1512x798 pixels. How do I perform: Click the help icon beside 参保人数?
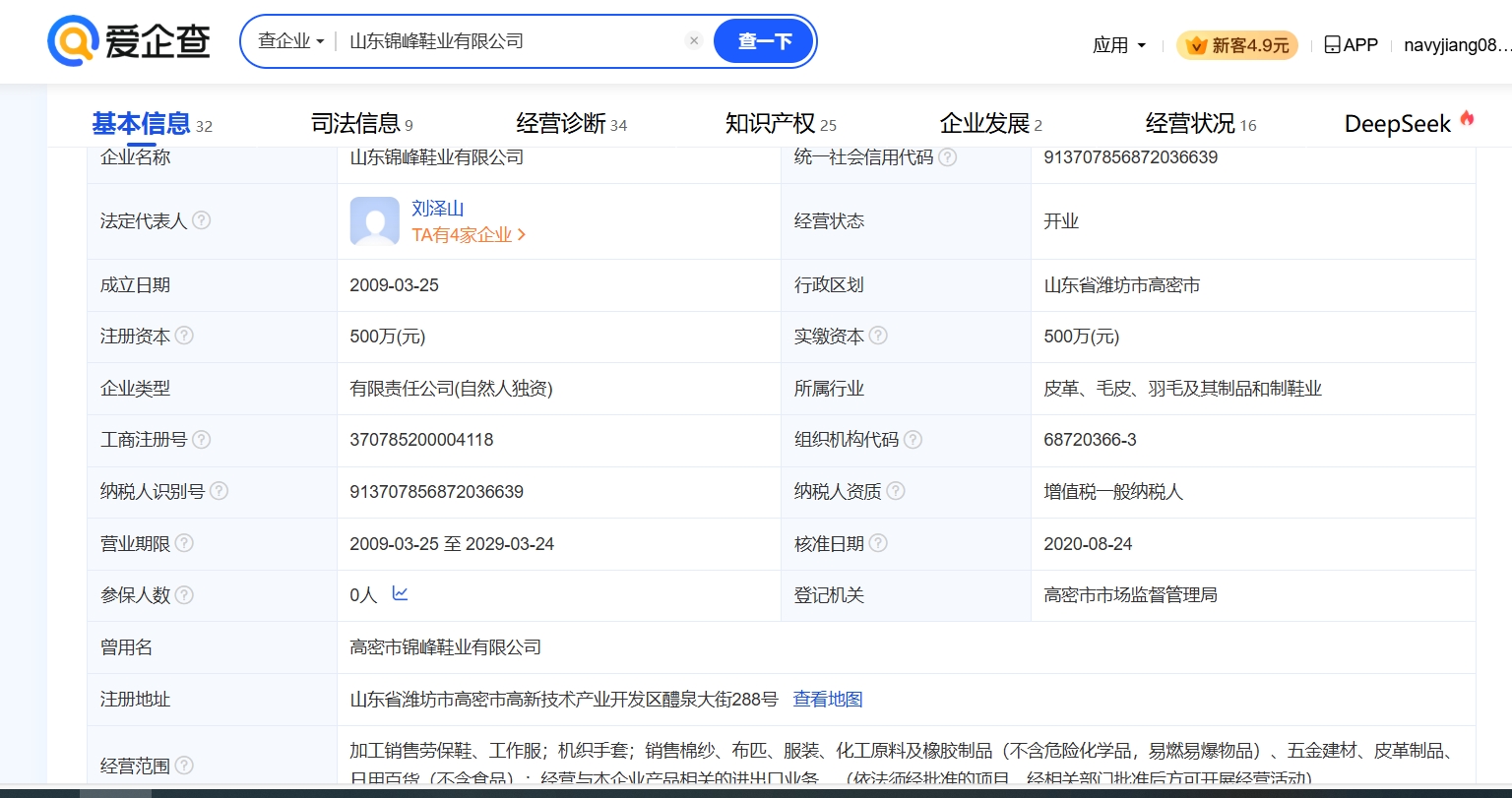(x=184, y=595)
